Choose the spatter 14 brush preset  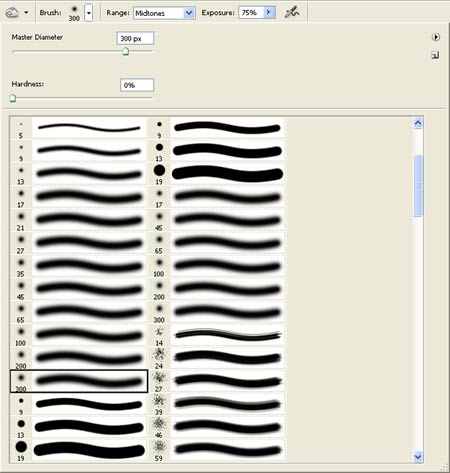tap(217, 335)
